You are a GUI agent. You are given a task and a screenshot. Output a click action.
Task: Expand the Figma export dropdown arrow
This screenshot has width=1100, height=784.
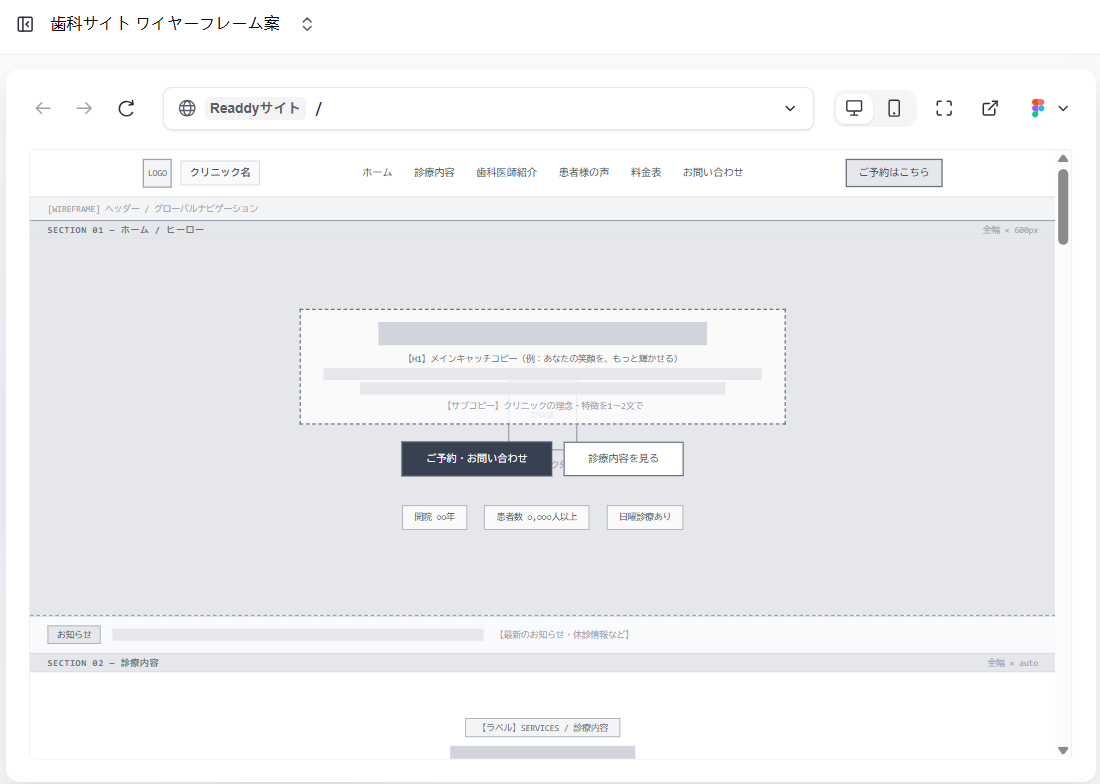click(x=1063, y=109)
